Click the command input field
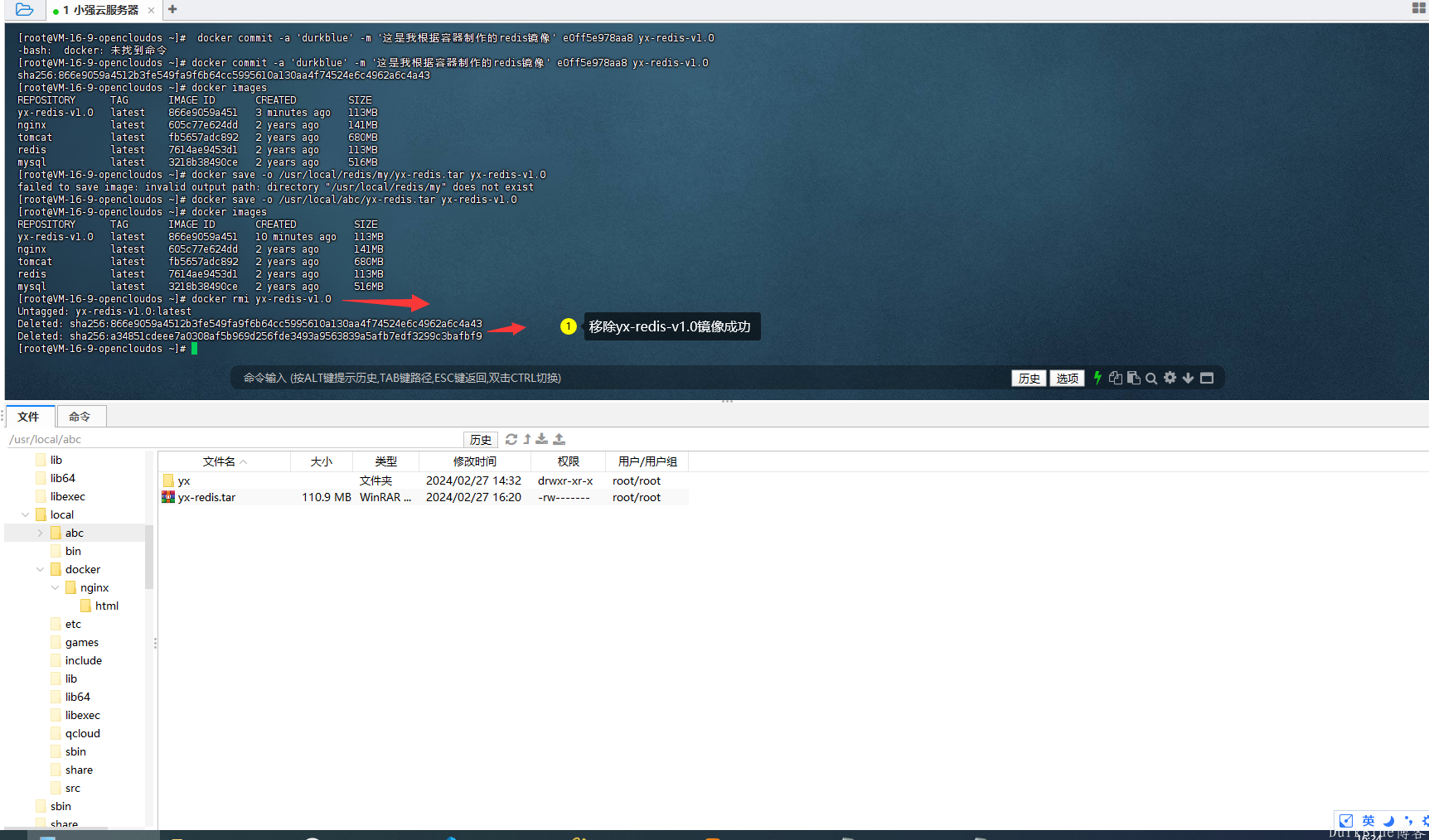 tap(622, 378)
